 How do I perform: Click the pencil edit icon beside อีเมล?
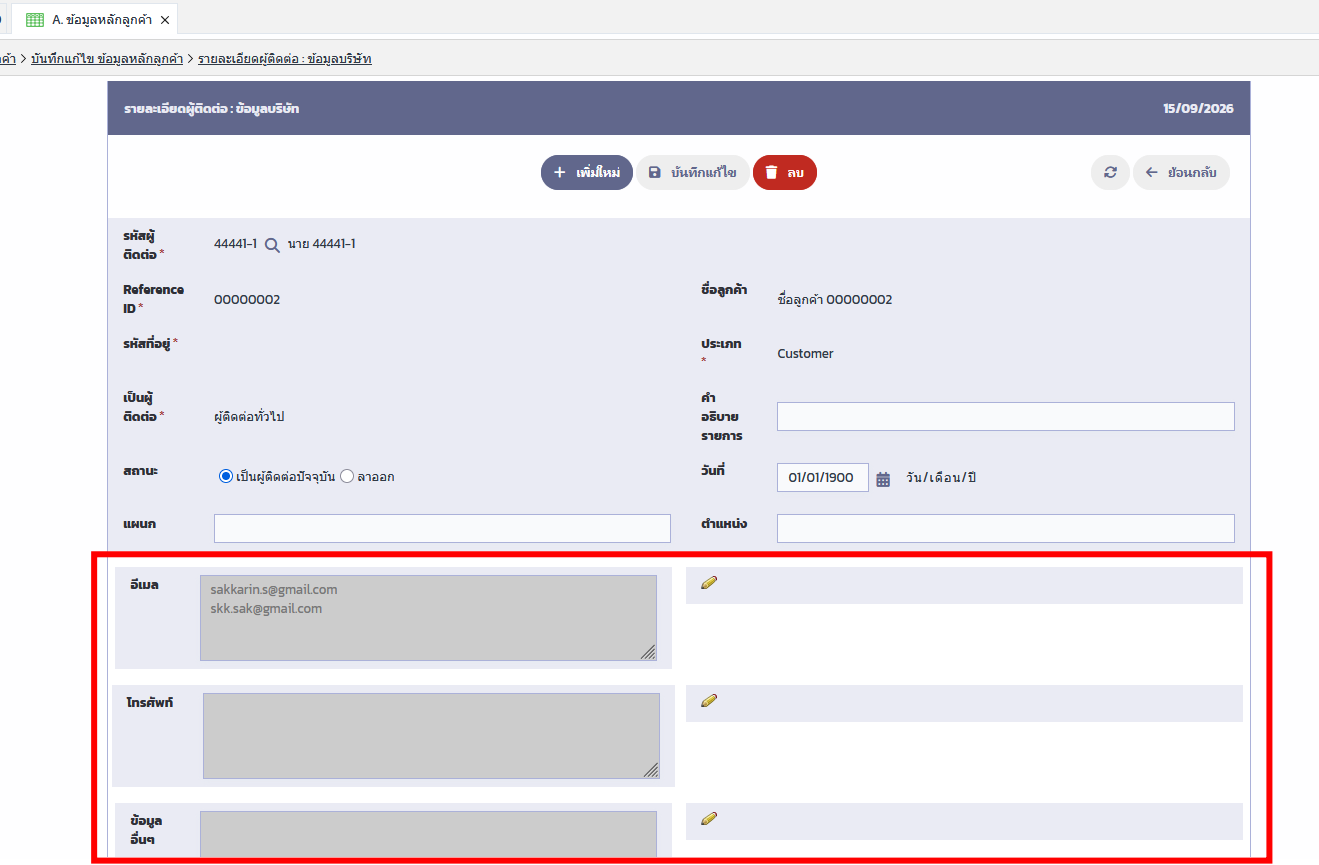click(x=709, y=583)
